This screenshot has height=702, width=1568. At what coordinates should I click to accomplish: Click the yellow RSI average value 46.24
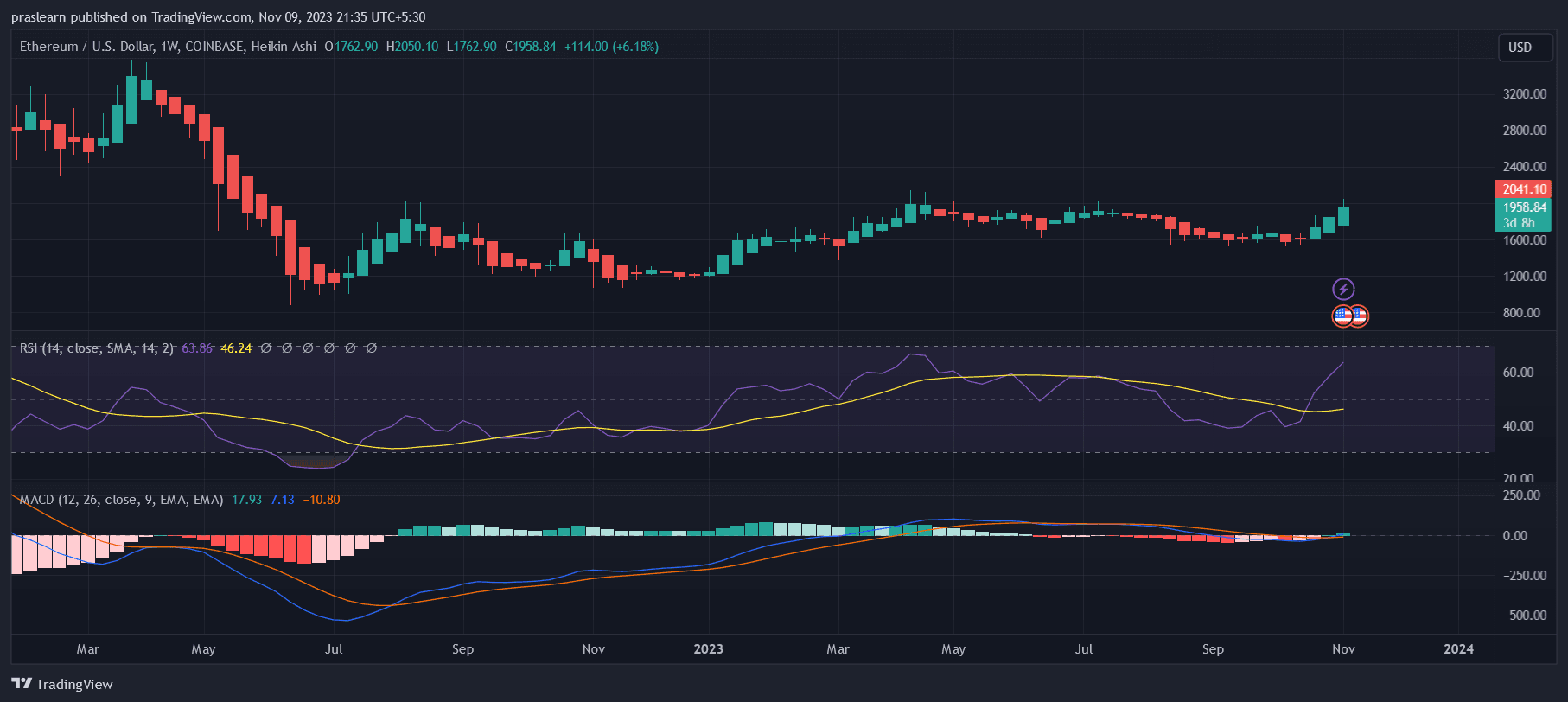click(236, 348)
